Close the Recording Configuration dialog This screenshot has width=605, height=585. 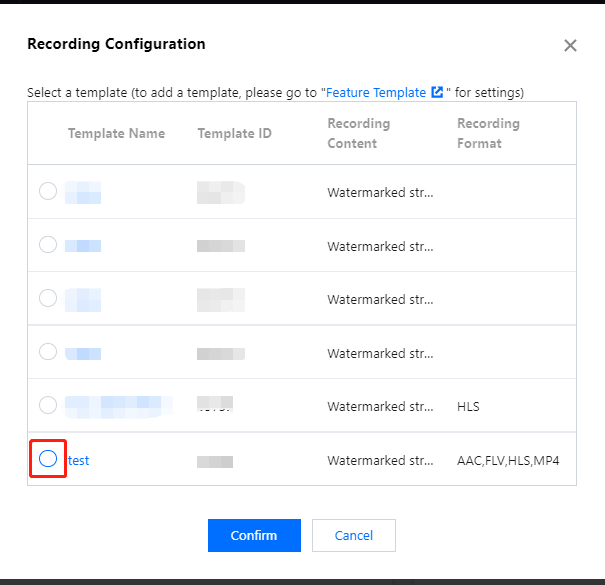pyautogui.click(x=570, y=45)
